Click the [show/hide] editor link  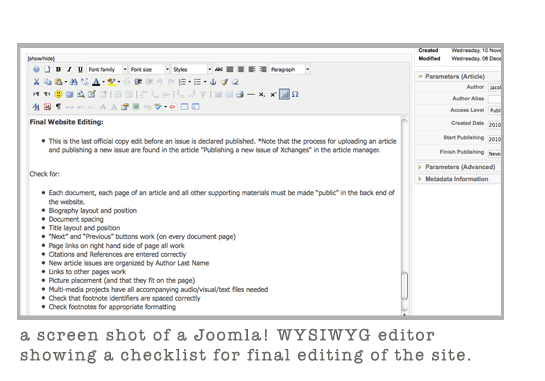click(x=41, y=58)
